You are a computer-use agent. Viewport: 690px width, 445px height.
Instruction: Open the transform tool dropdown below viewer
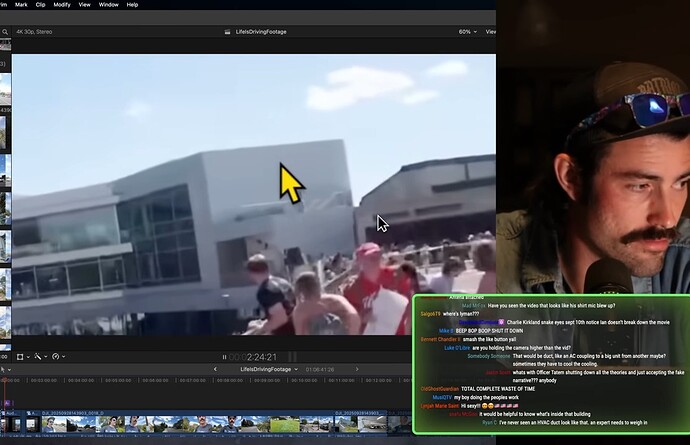coord(23,356)
